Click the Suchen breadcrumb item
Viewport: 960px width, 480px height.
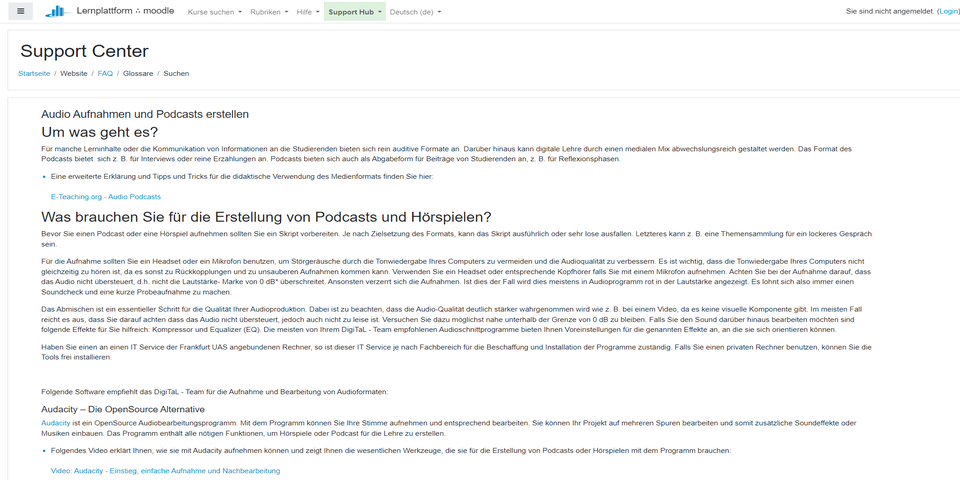point(176,73)
